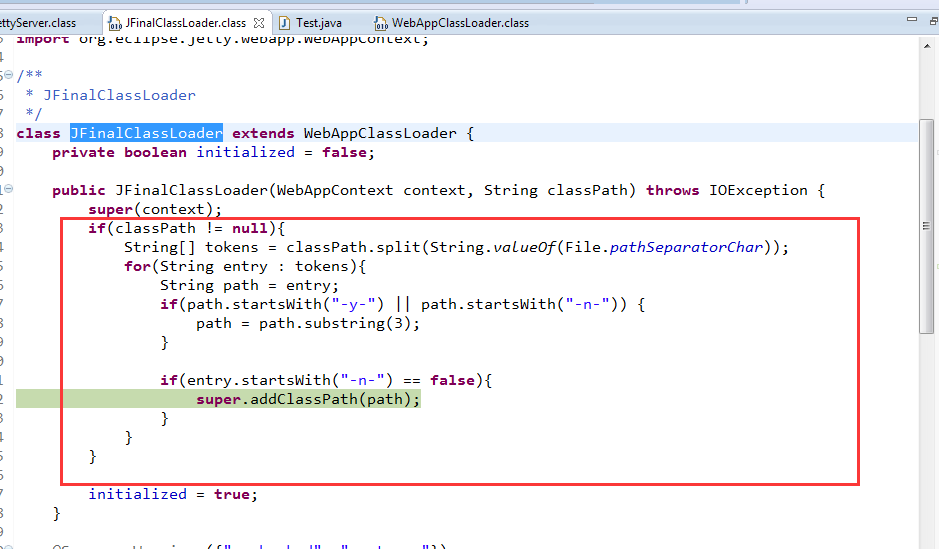Collapse the JFinalClassLoader constructor body

coord(8,189)
